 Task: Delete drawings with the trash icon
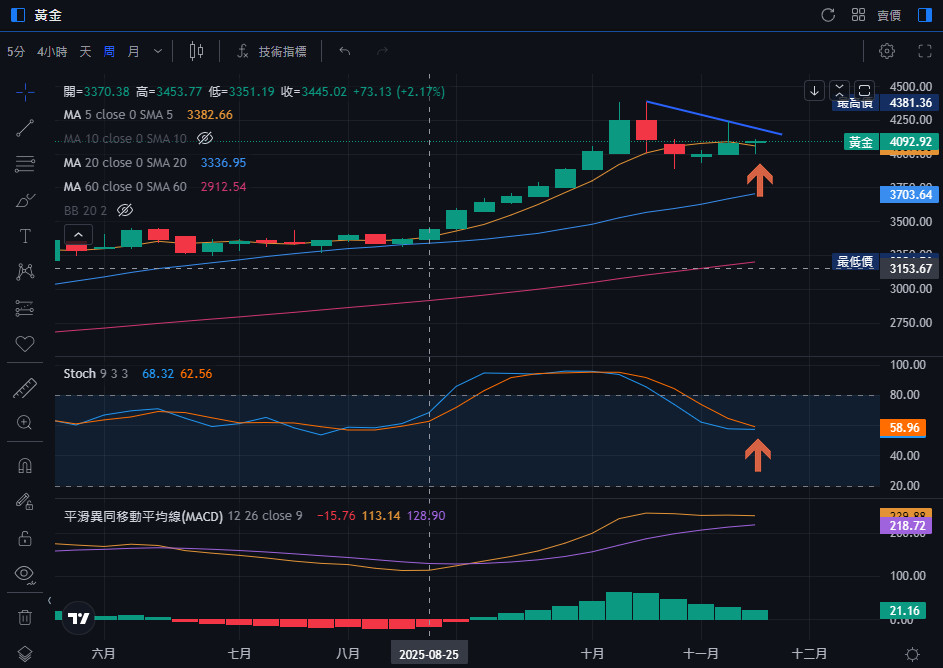(25, 617)
